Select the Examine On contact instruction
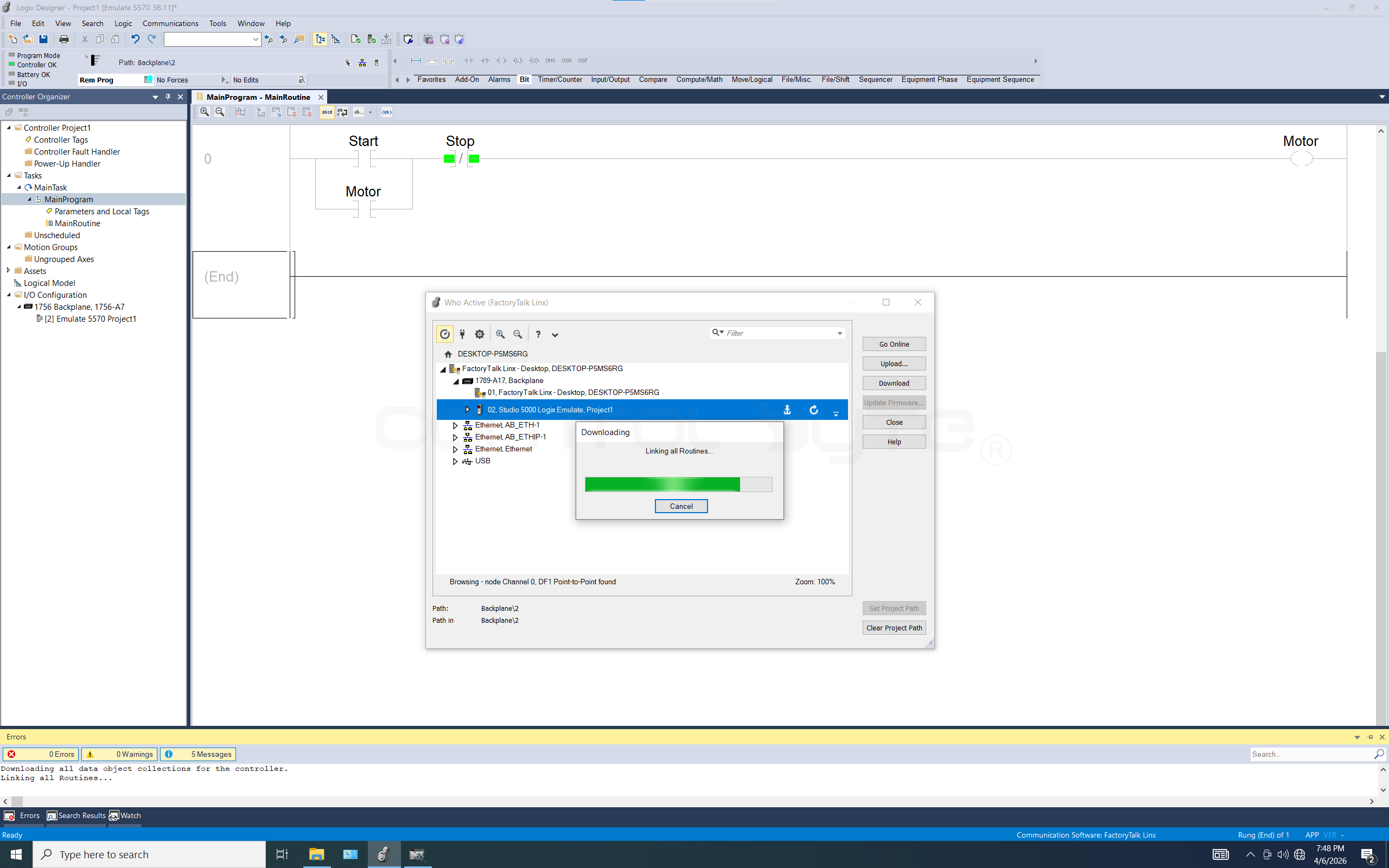 (468, 60)
